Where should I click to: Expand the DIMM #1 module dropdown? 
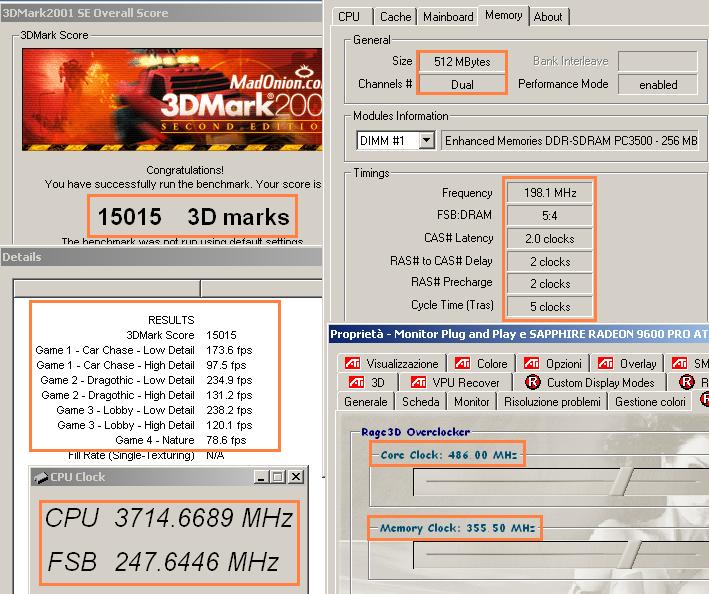[x=426, y=141]
